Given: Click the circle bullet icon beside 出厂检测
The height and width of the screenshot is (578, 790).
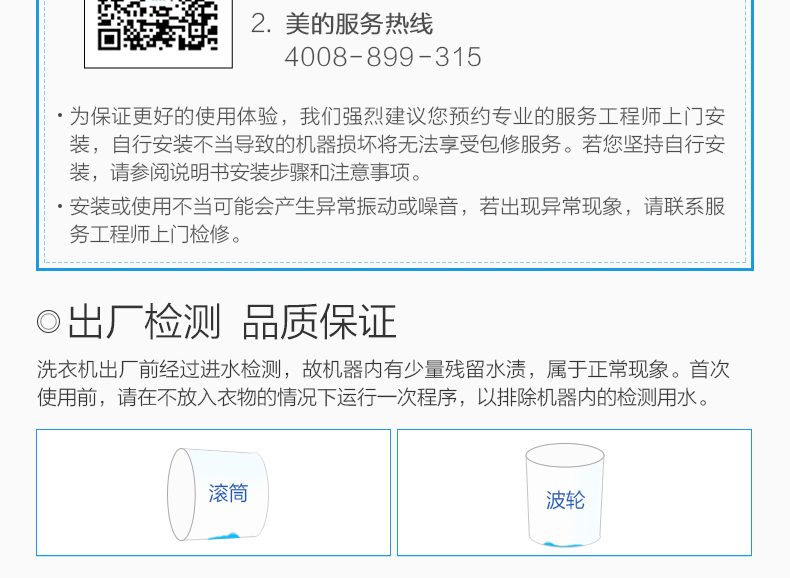Looking at the screenshot, I should (48, 322).
